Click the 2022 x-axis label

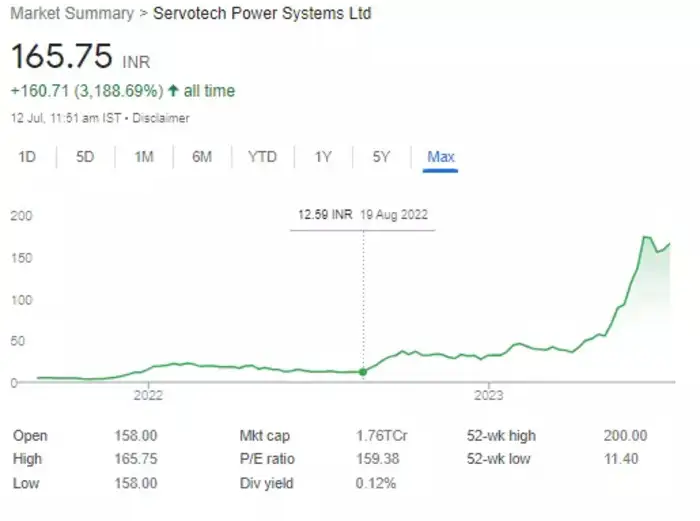click(148, 396)
